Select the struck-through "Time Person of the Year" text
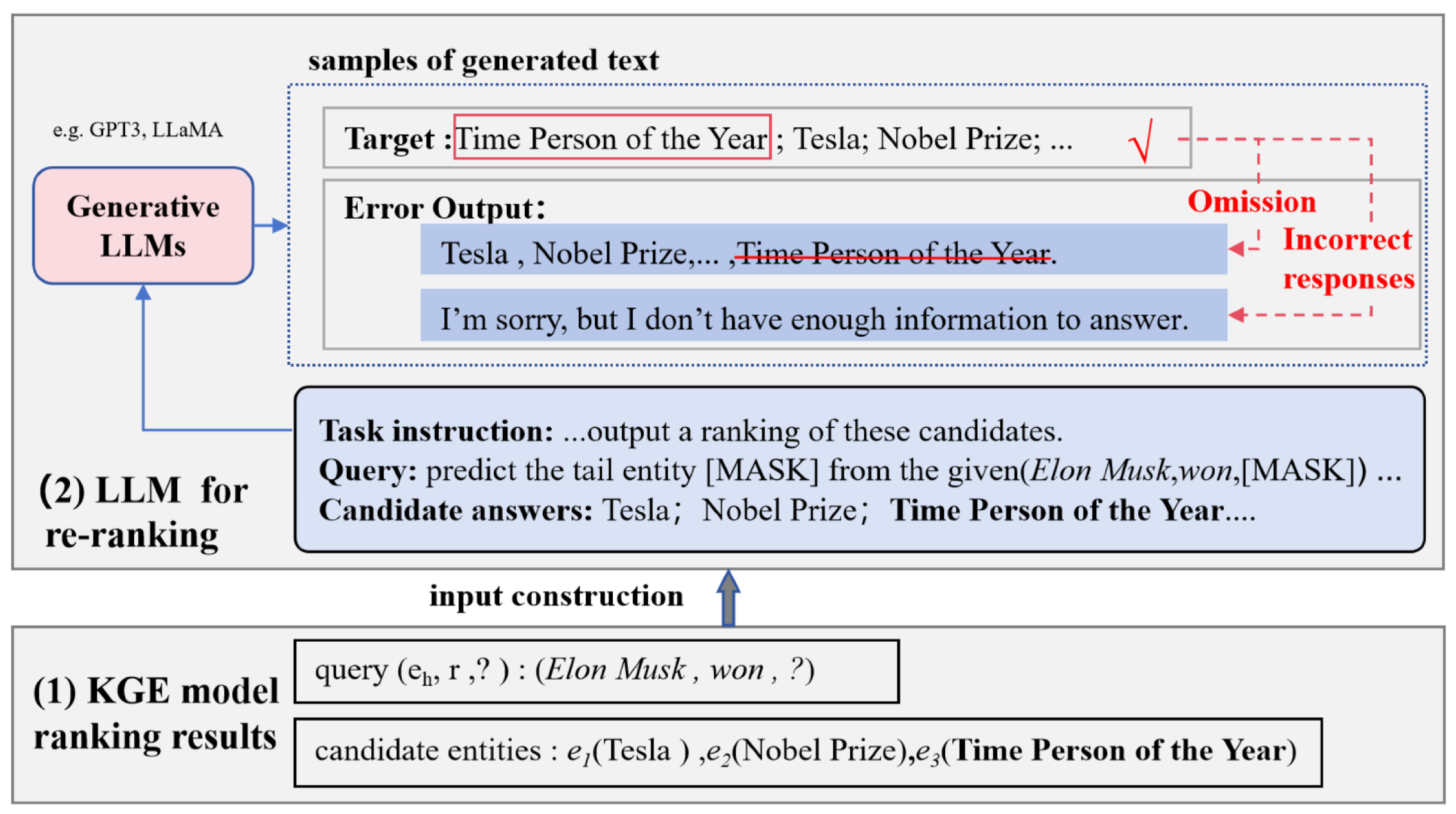The width and height of the screenshot is (1456, 814). (x=893, y=254)
